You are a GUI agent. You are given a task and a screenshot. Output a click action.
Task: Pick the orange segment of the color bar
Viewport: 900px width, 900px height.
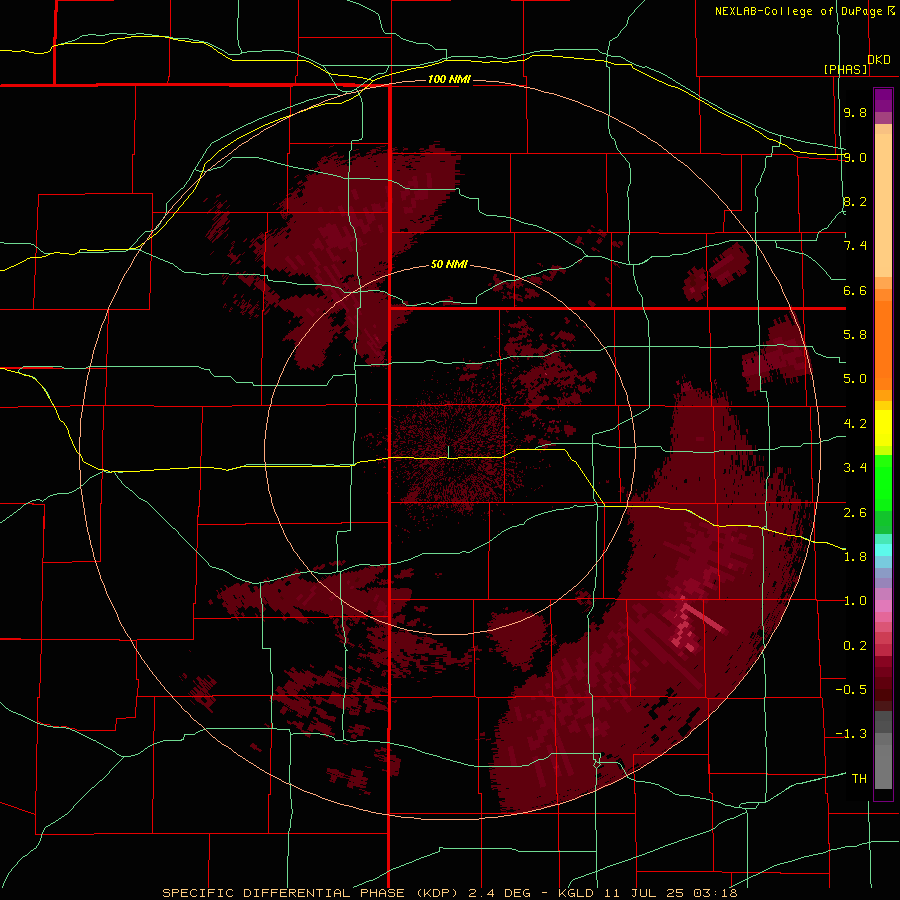(x=883, y=344)
